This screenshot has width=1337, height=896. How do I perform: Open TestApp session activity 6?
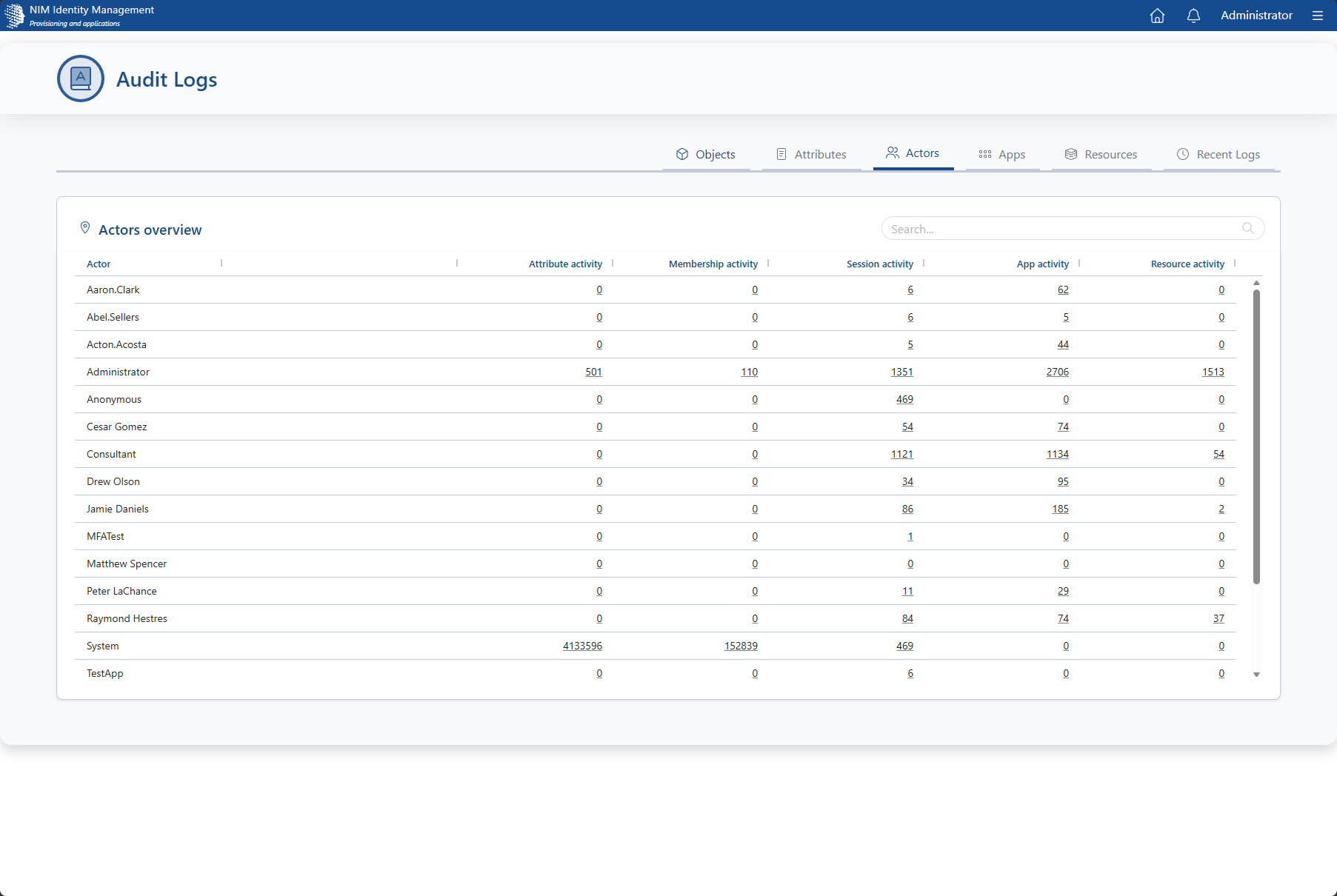(910, 673)
